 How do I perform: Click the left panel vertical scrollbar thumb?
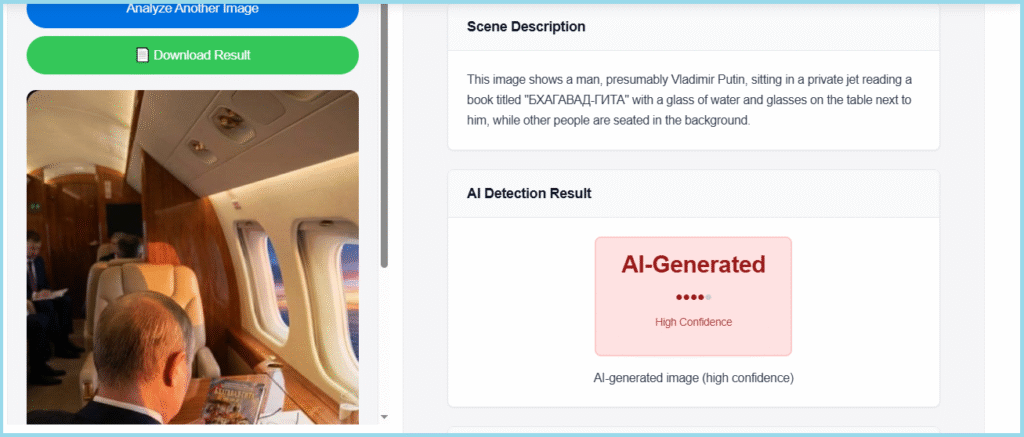(385, 140)
